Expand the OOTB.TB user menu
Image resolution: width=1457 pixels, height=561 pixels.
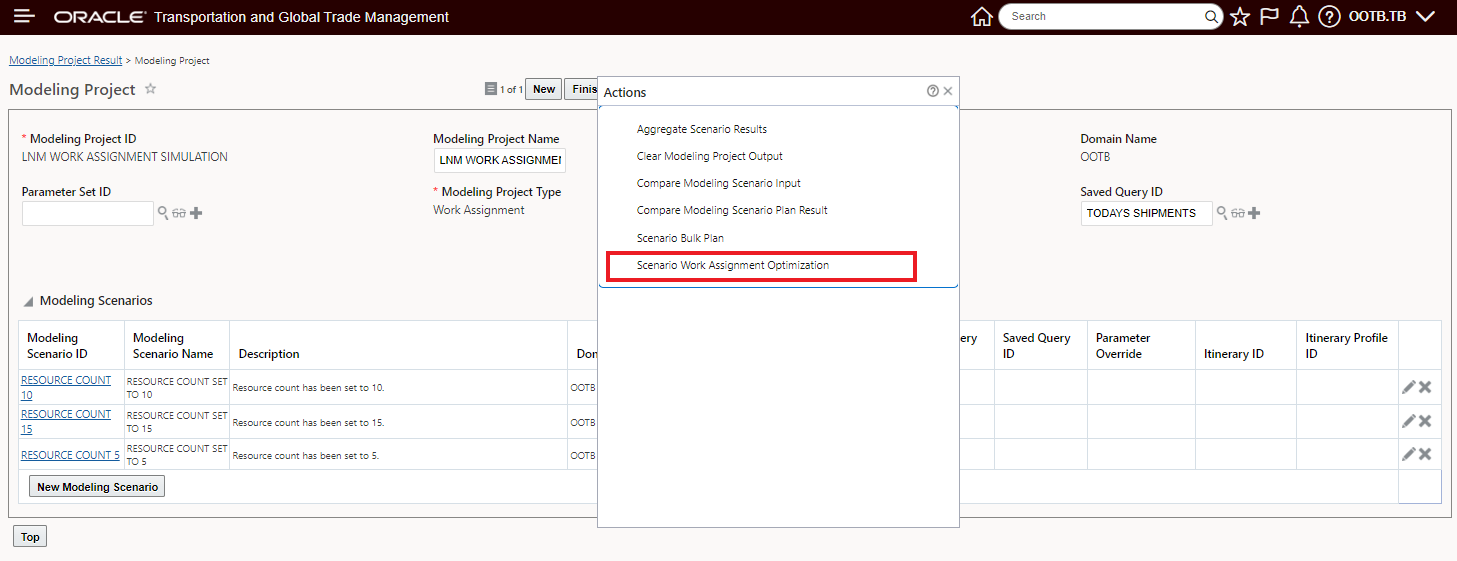(1426, 17)
